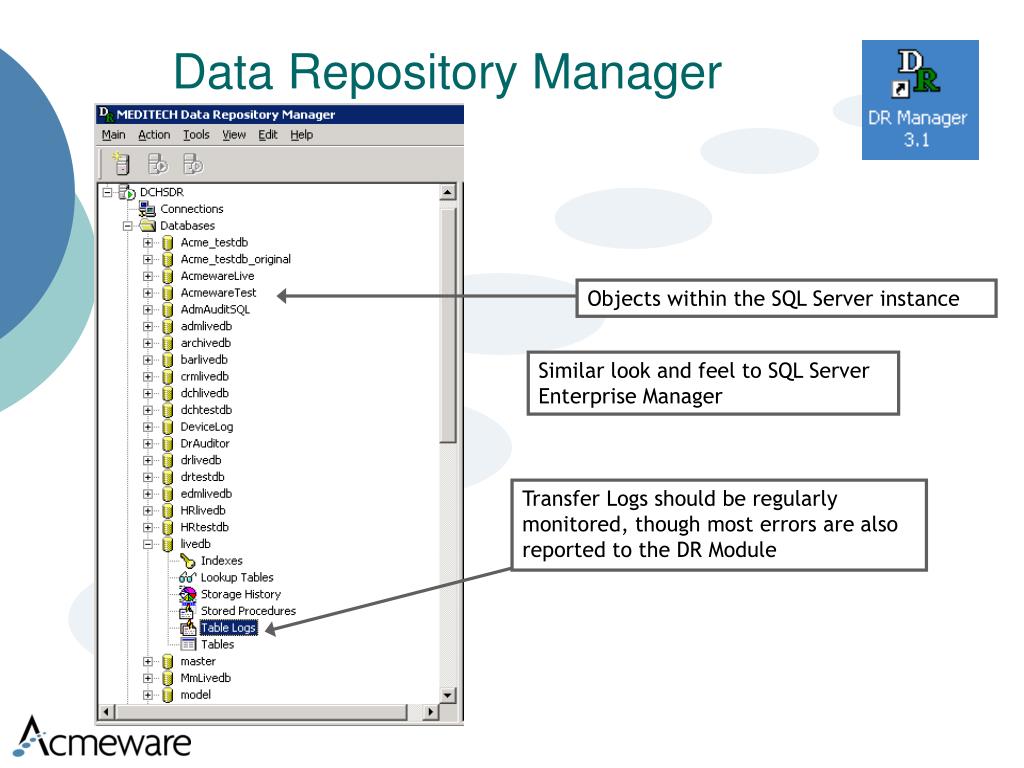Screen dimensions: 1024x768
Task: Open the Edit menu
Action: (x=268, y=135)
